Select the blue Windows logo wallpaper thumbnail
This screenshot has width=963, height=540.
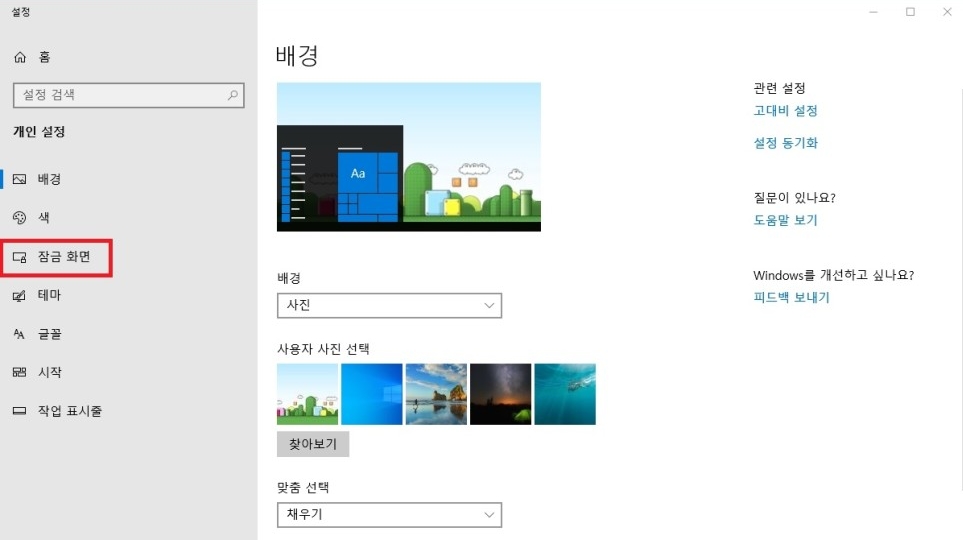[372, 394]
